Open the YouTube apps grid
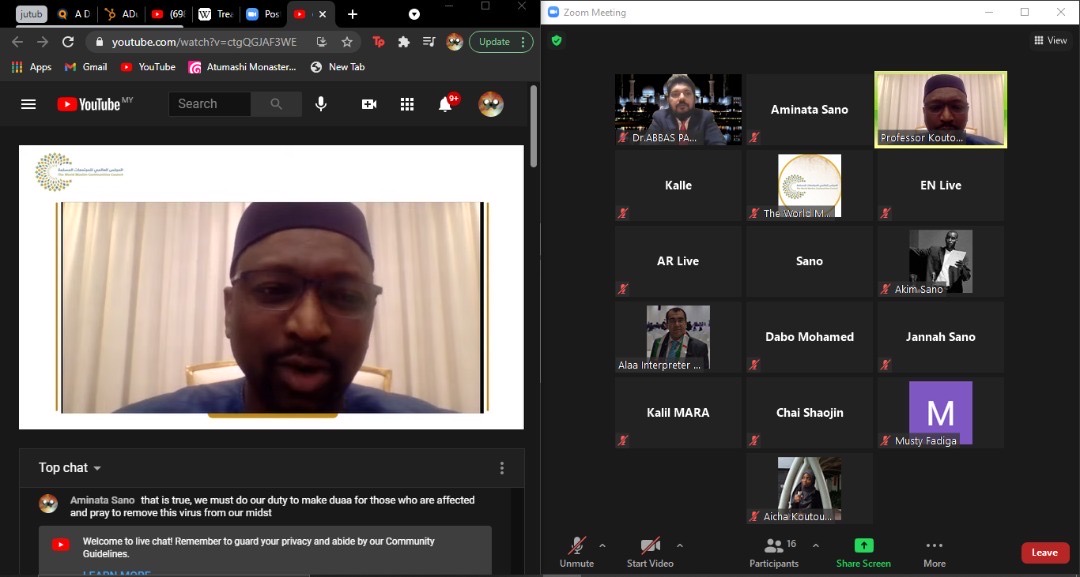The height and width of the screenshot is (577, 1080). tap(407, 104)
